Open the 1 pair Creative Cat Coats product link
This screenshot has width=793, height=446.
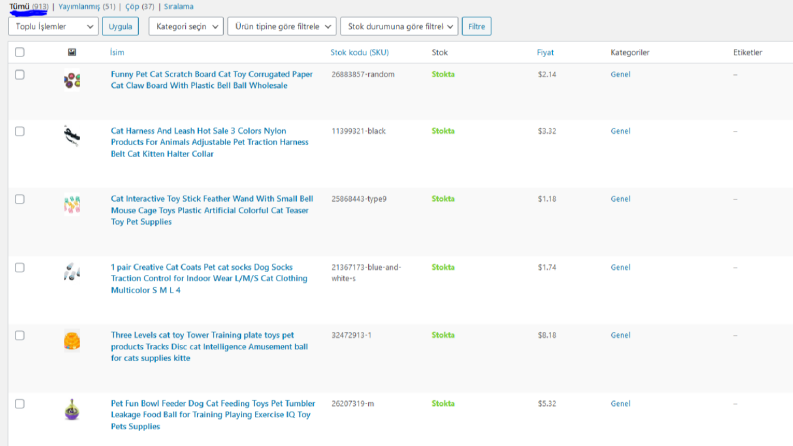pos(209,279)
